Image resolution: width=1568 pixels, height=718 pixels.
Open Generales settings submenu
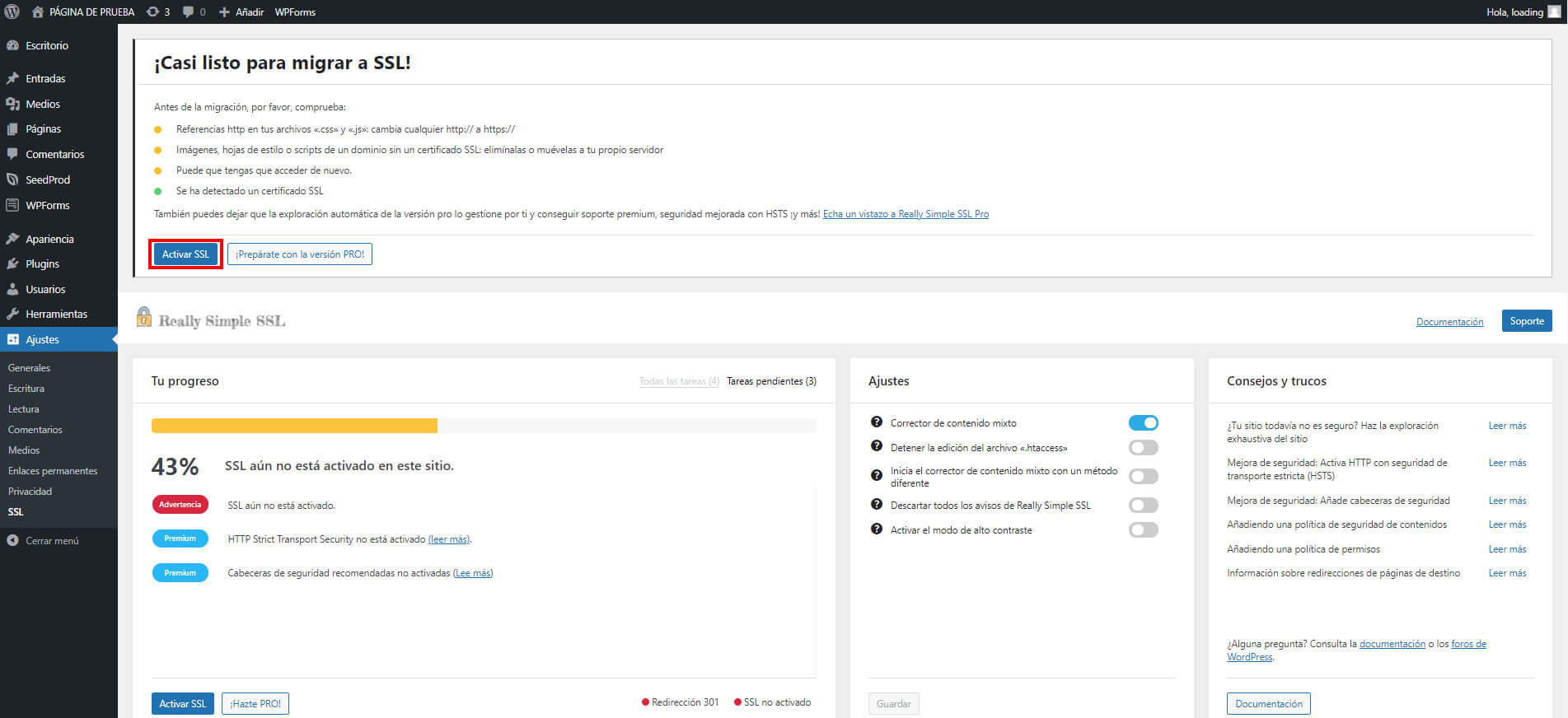(29, 368)
